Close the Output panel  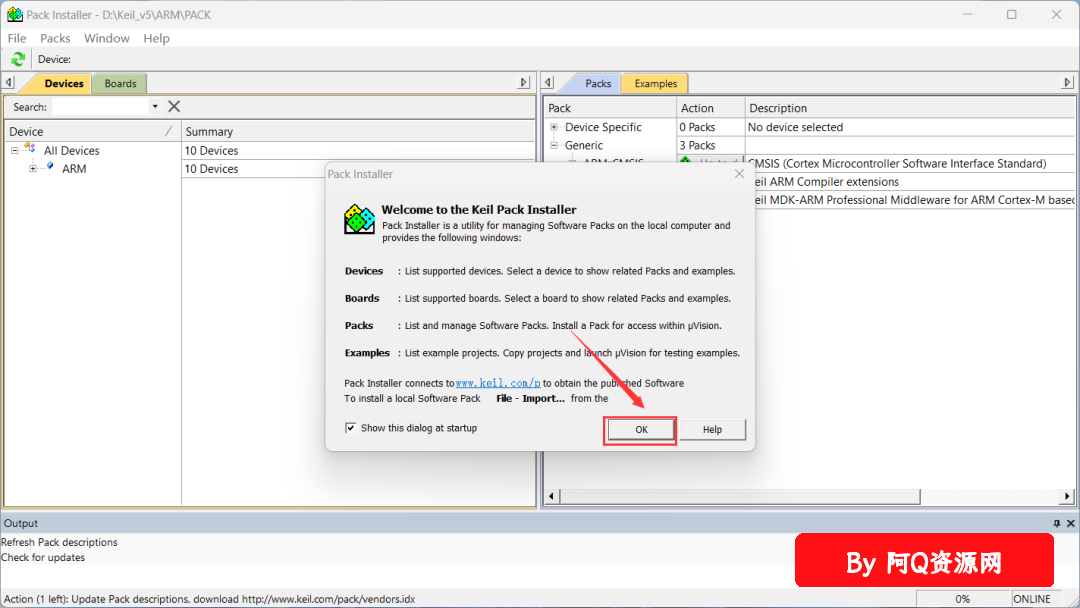pos(1070,523)
